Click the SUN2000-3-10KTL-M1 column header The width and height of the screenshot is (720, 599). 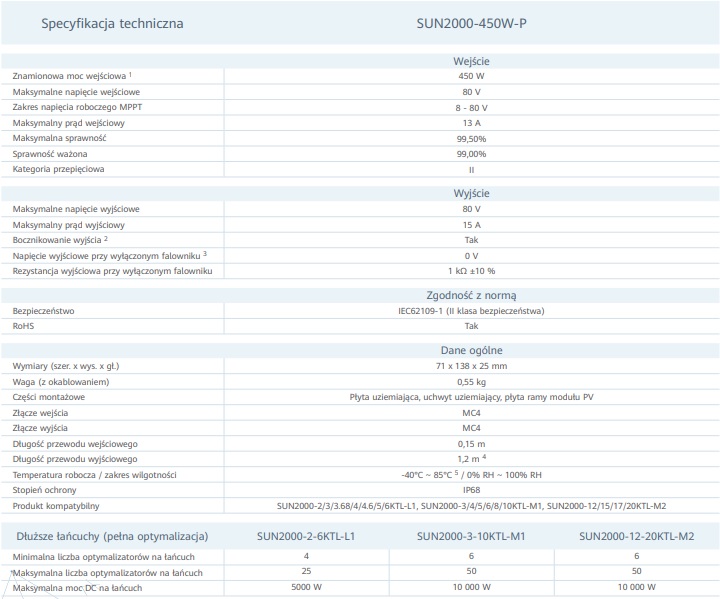[x=471, y=536]
